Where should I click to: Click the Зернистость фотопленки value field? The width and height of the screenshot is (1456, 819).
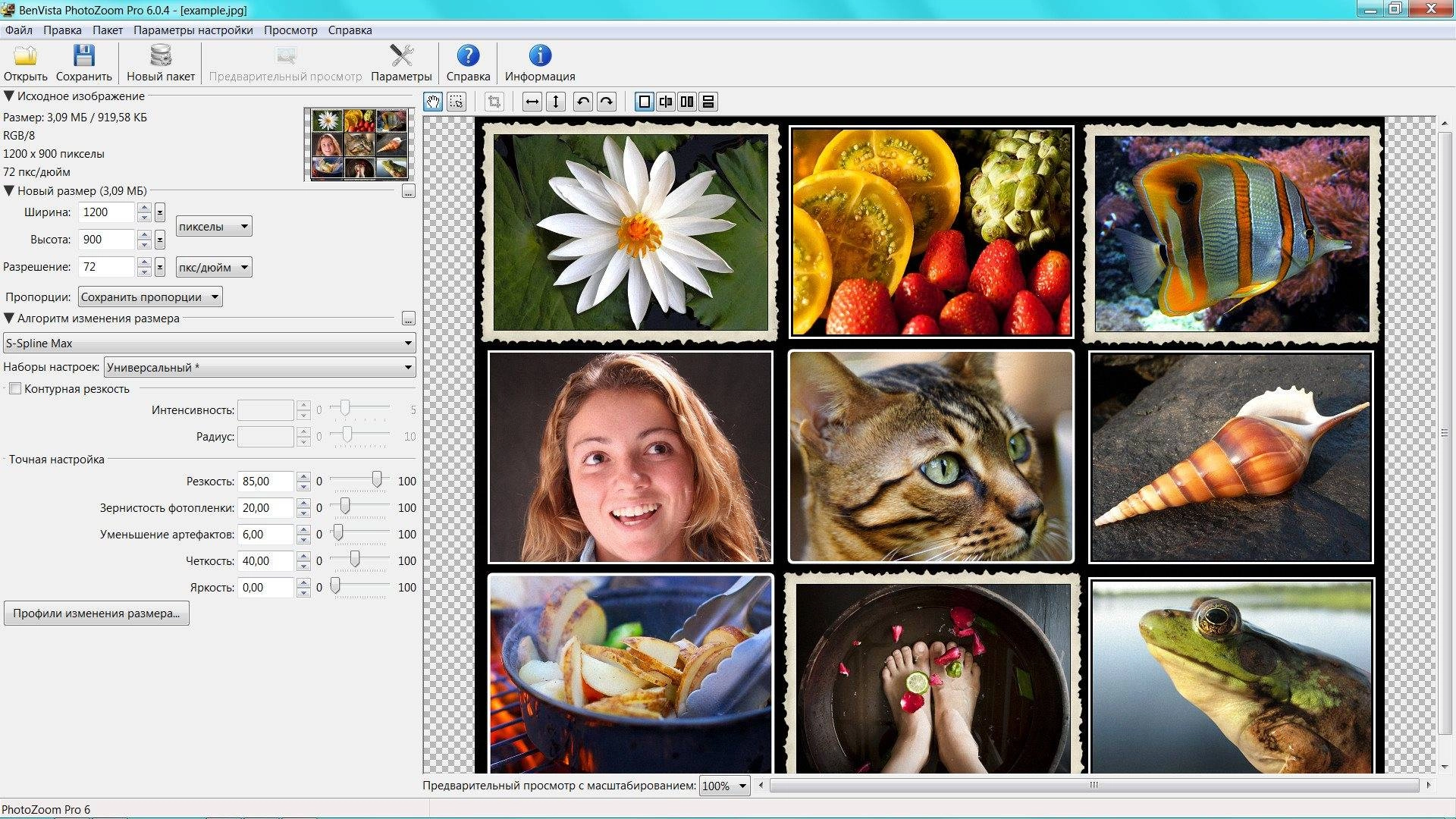(x=265, y=508)
